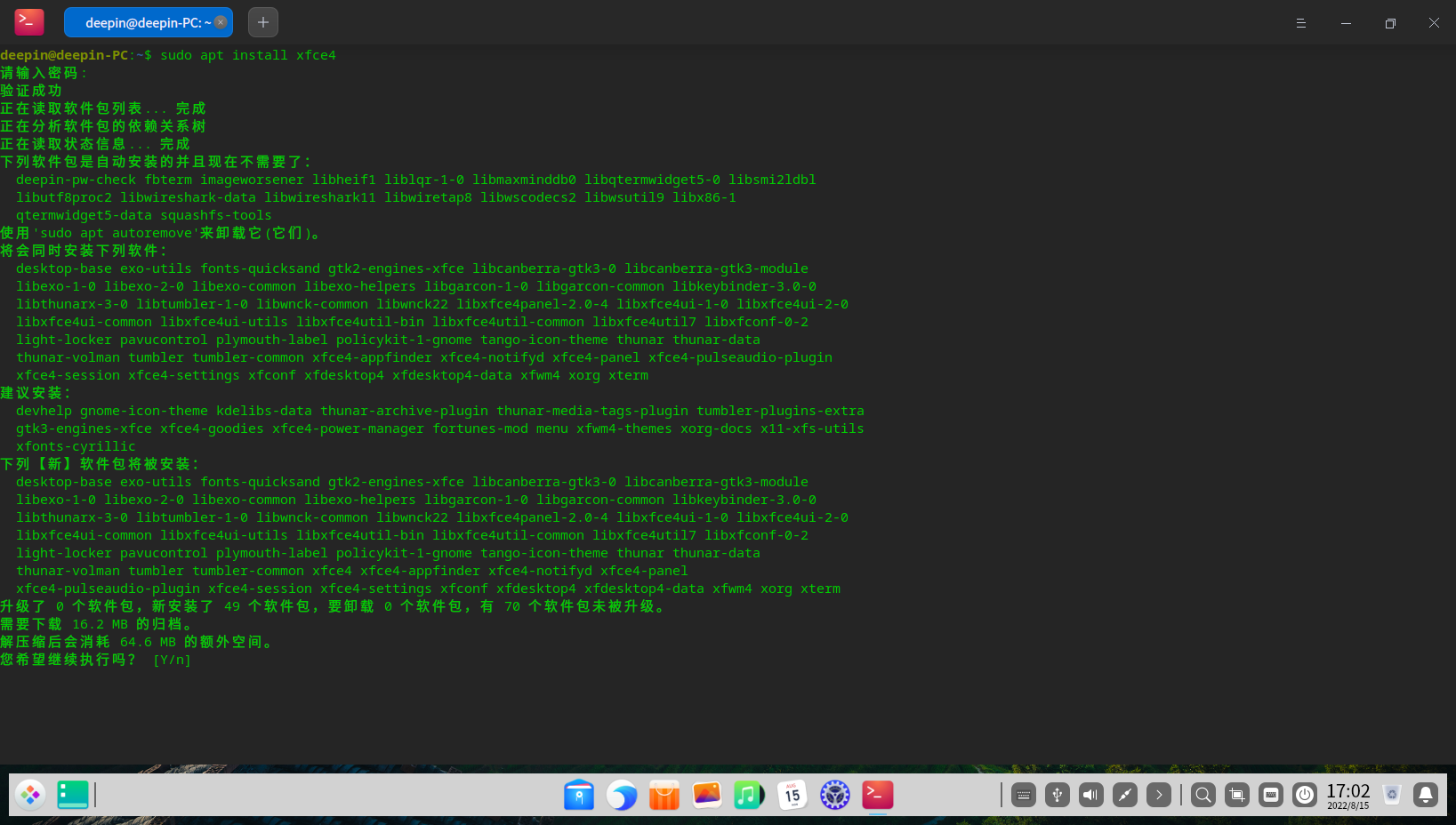Click the 'devhelp' package name
The width and height of the screenshot is (1456, 825).
pyautogui.click(x=44, y=411)
